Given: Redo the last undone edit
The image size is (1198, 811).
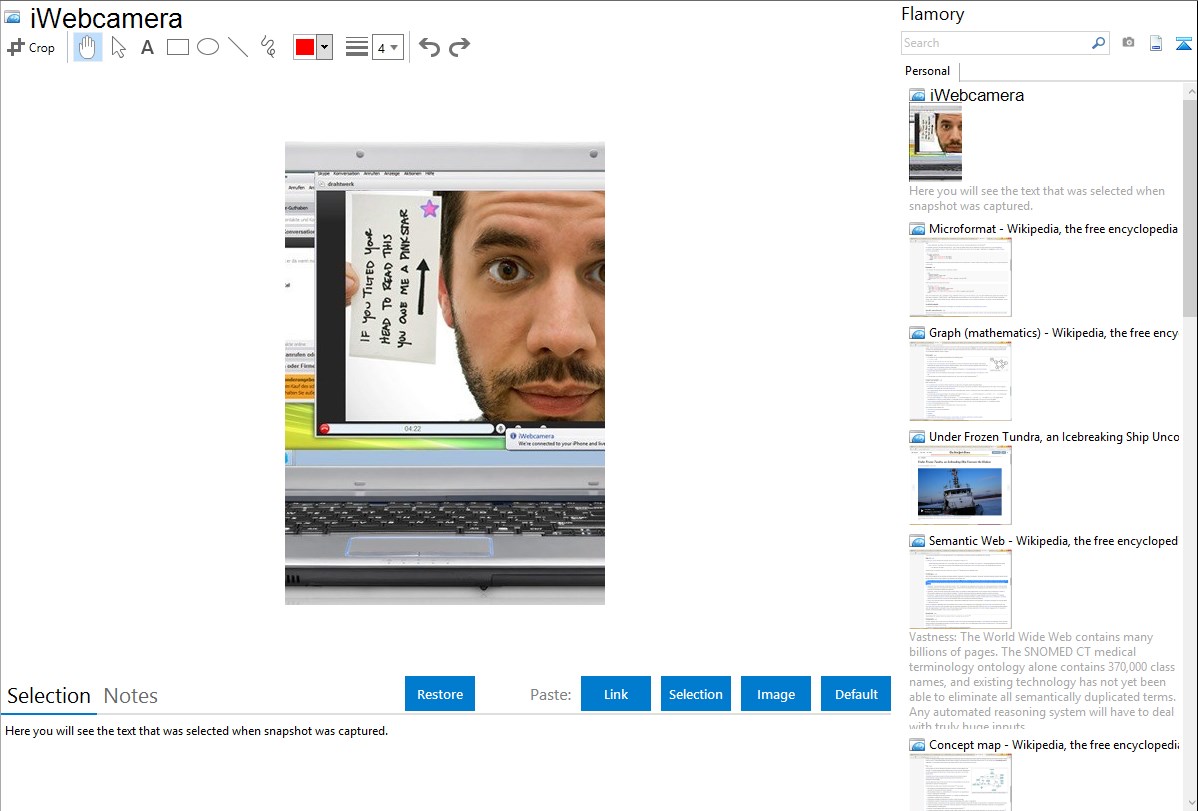Looking at the screenshot, I should tap(459, 47).
